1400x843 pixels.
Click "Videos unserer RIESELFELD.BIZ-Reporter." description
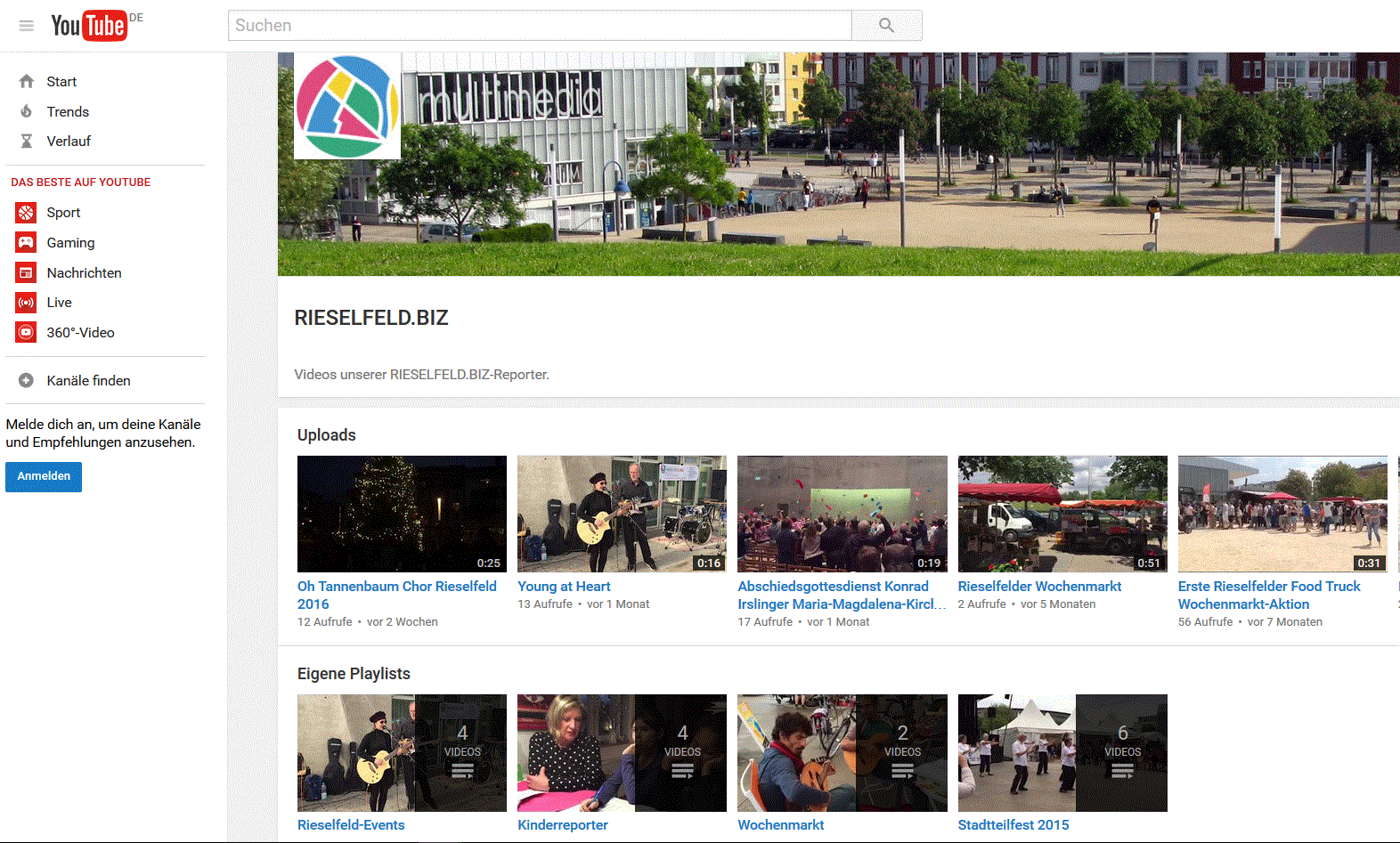[x=422, y=374]
